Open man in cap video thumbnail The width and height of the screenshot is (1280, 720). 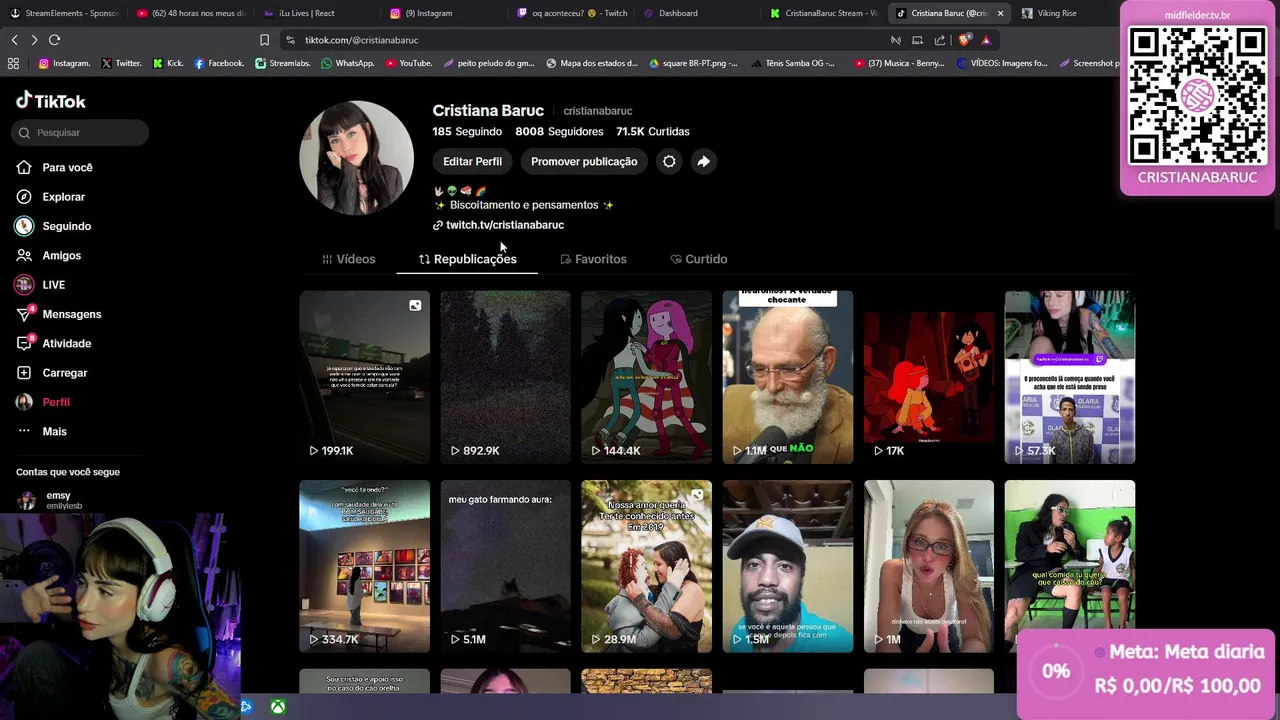tap(788, 566)
